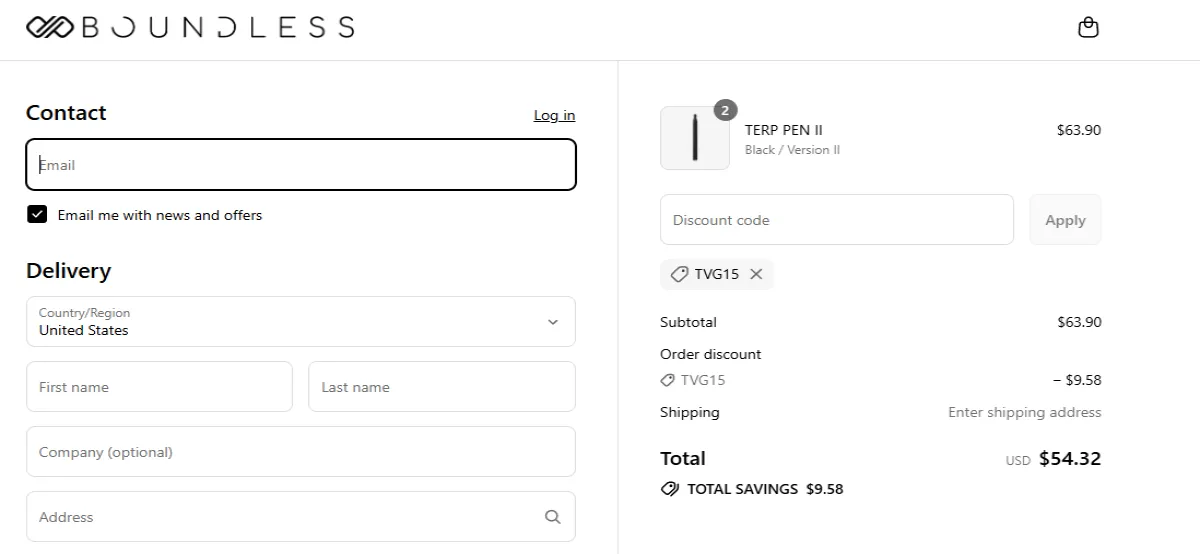Click the address search magnifier icon
Screen dimensions: 1200x554
[553, 517]
